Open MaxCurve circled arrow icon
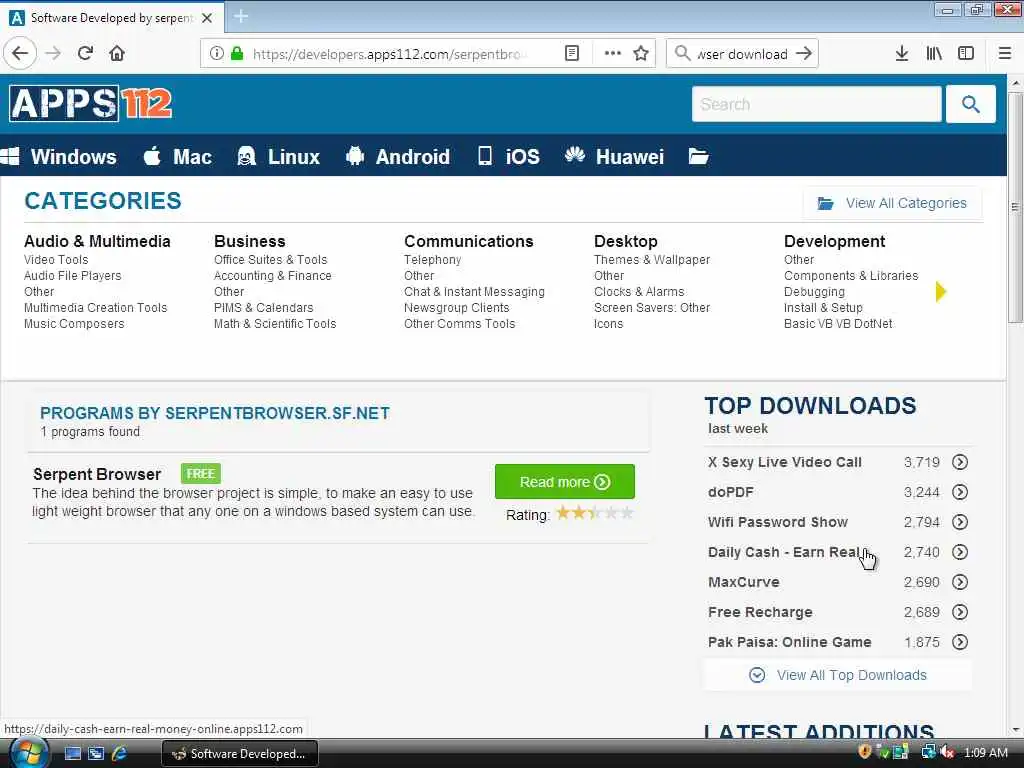 959,582
